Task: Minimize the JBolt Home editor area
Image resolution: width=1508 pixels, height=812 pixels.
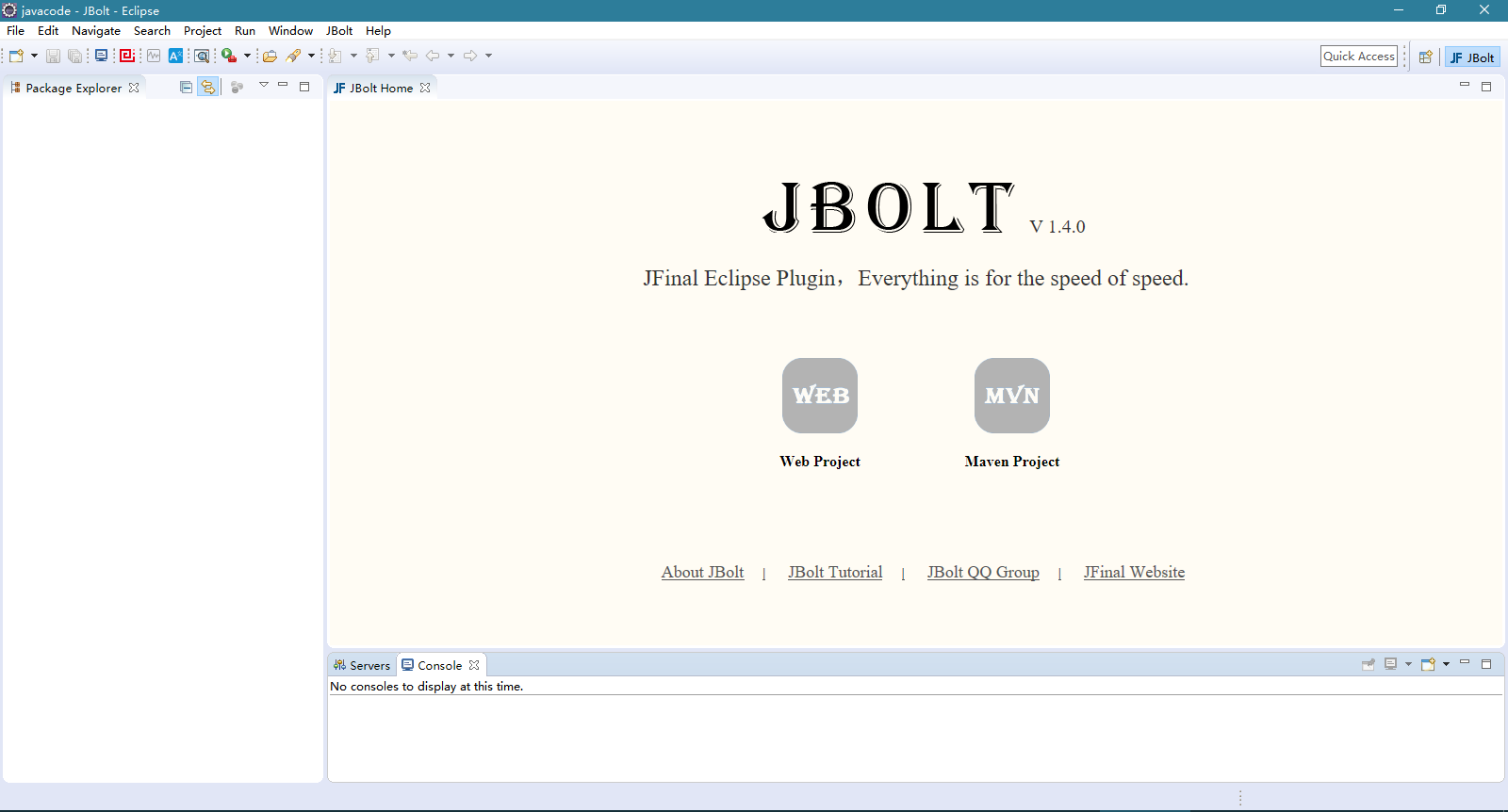Action: pyautogui.click(x=1465, y=85)
